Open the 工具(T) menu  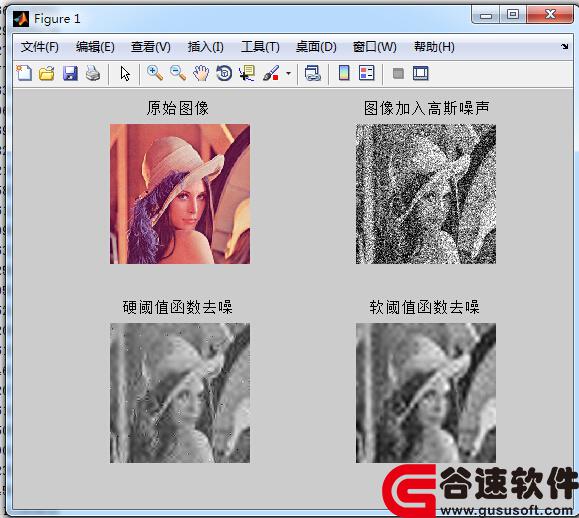click(x=260, y=47)
